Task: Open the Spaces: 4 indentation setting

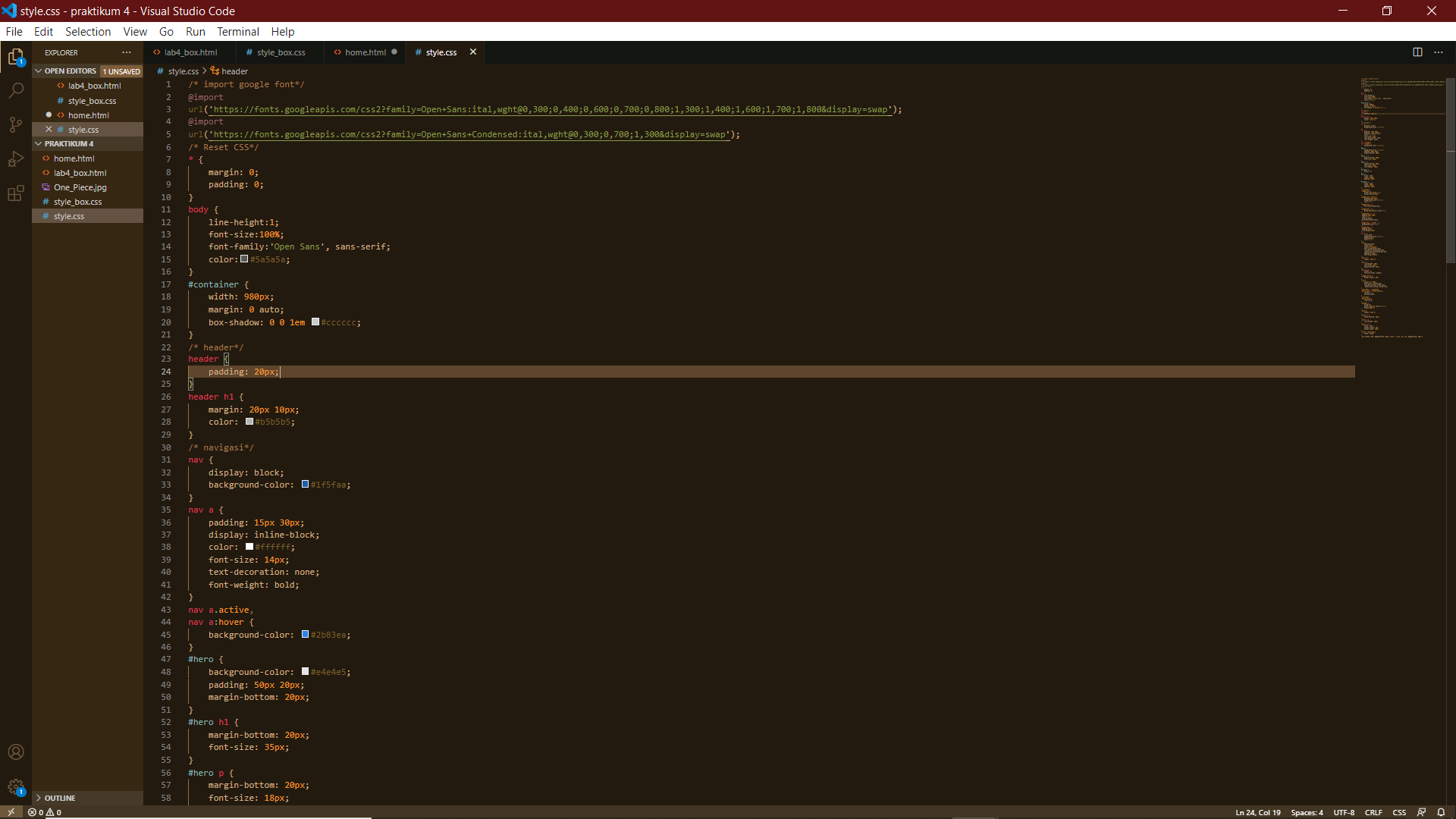Action: coord(1307,812)
